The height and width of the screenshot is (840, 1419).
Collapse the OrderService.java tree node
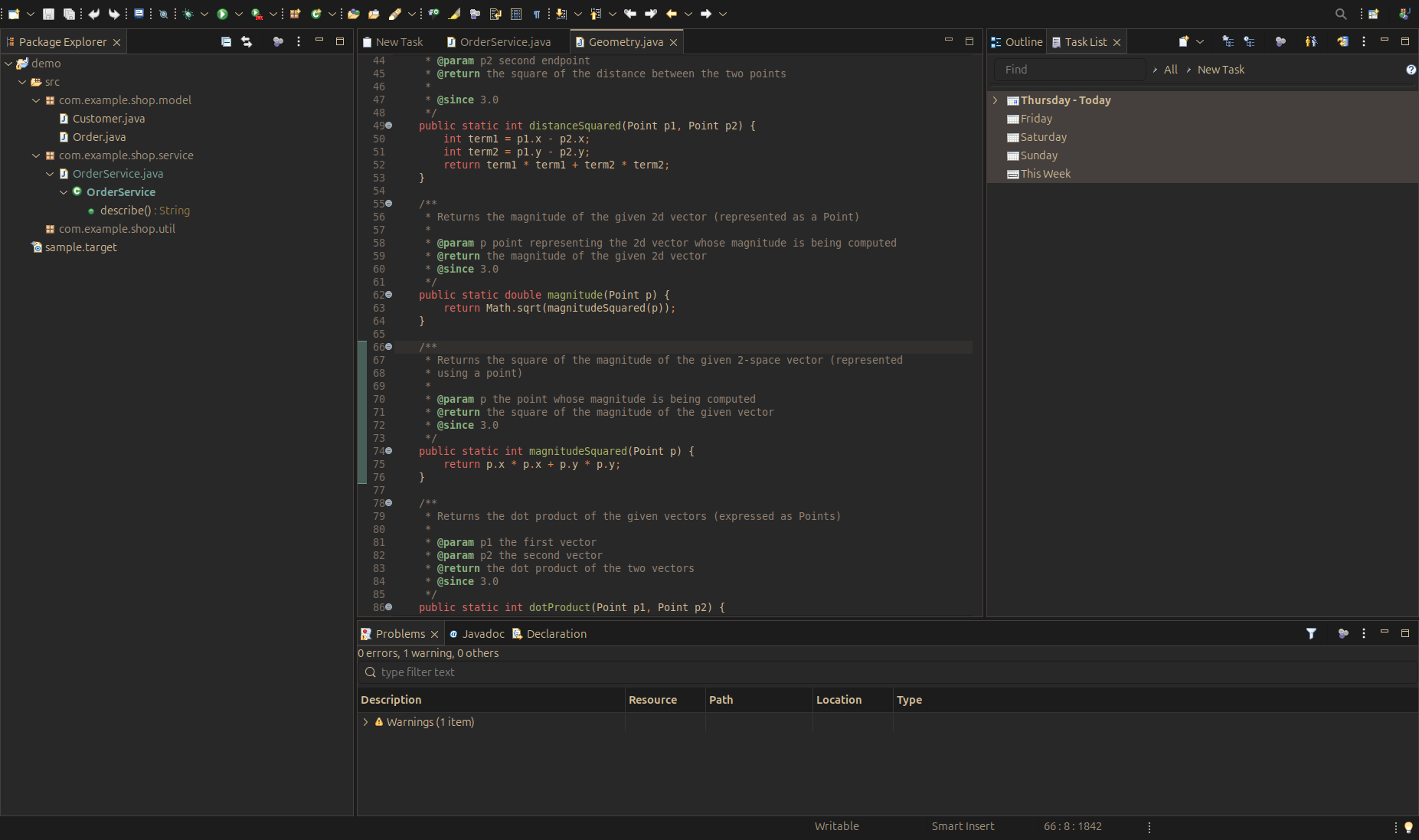click(x=50, y=174)
